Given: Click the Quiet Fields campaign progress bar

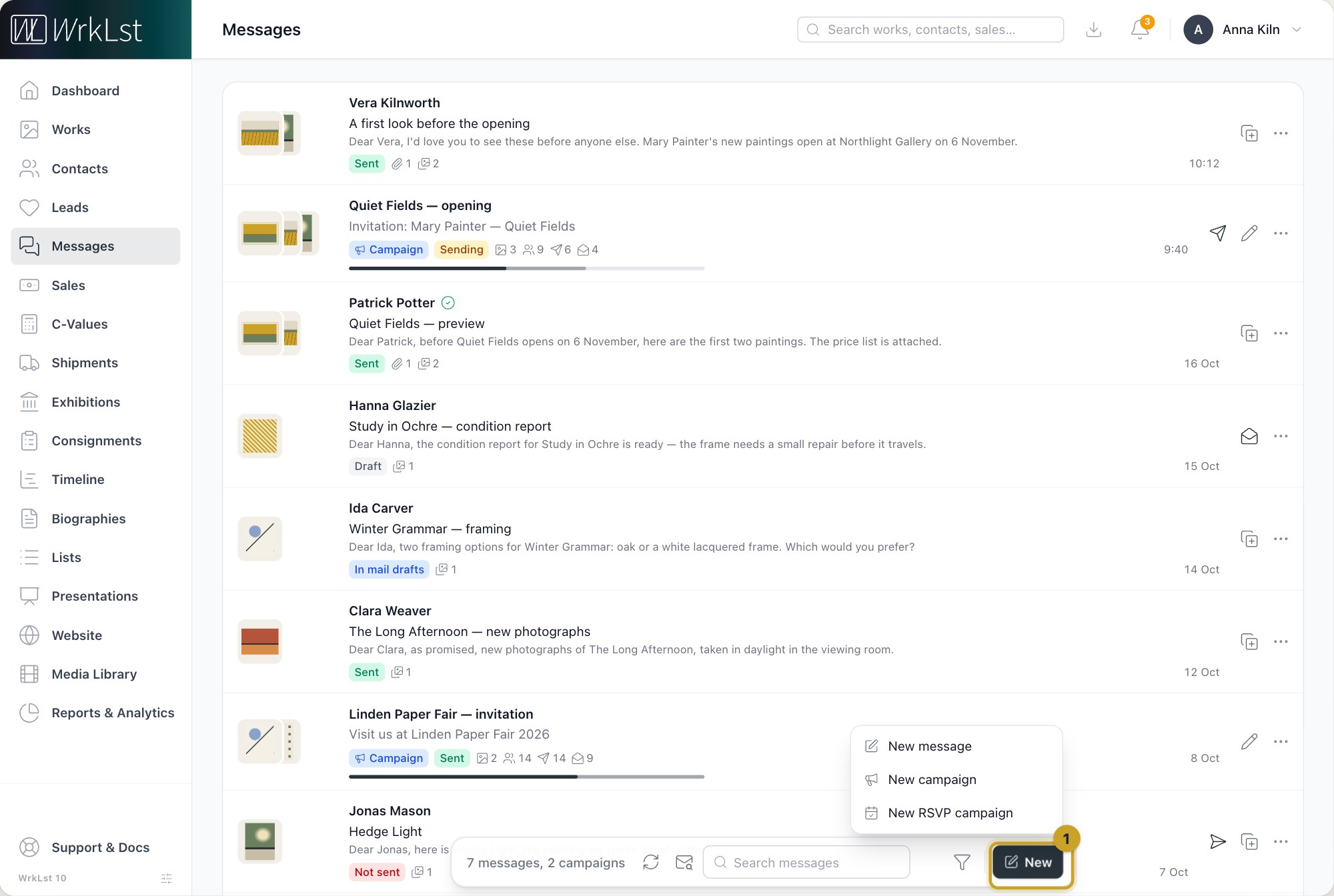Looking at the screenshot, I should (x=526, y=268).
